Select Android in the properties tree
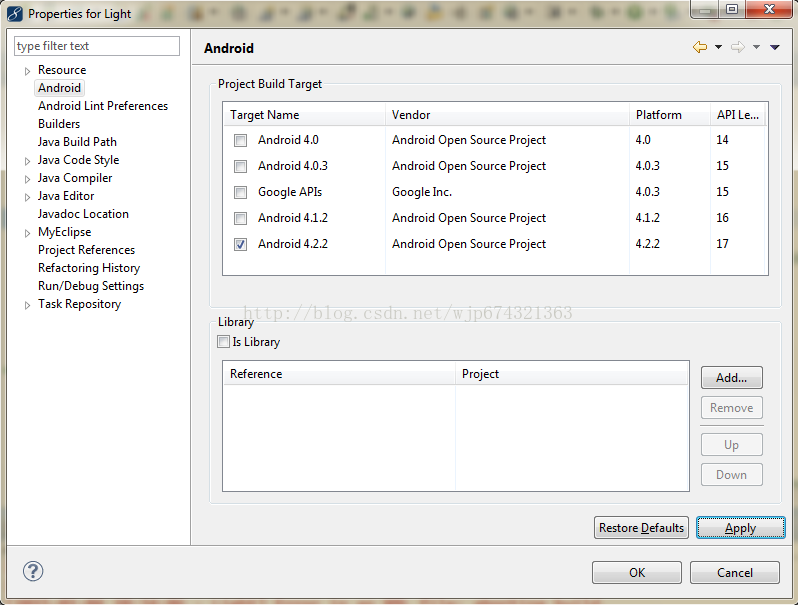This screenshot has width=798, height=605. click(60, 88)
